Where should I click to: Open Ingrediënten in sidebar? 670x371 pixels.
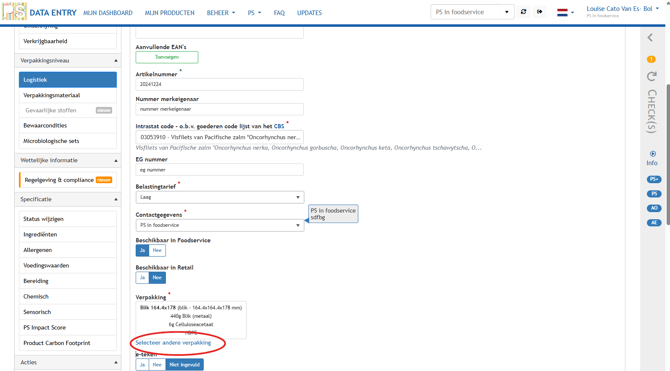[x=68, y=235]
